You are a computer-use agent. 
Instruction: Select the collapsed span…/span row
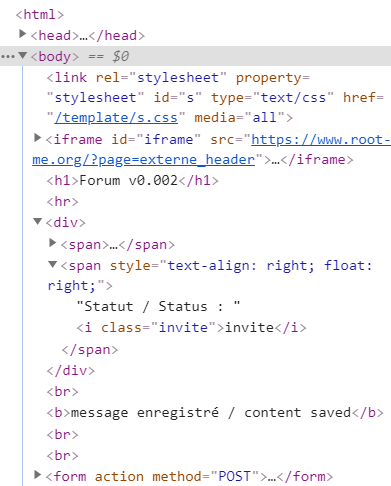click(118, 245)
